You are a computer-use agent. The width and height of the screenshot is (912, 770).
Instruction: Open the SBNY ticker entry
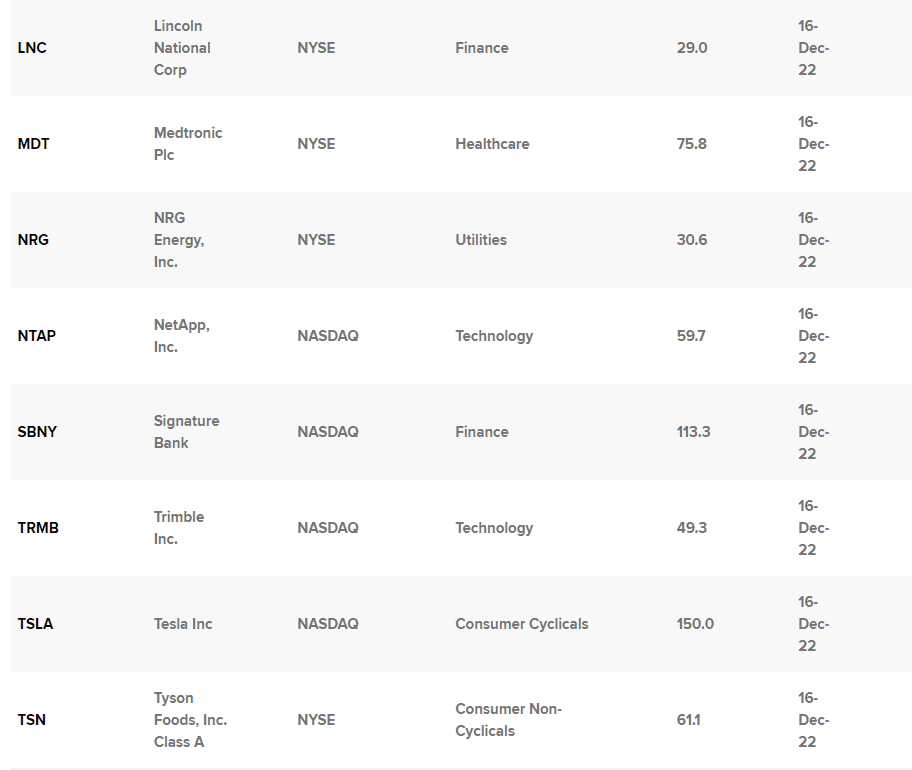click(37, 432)
